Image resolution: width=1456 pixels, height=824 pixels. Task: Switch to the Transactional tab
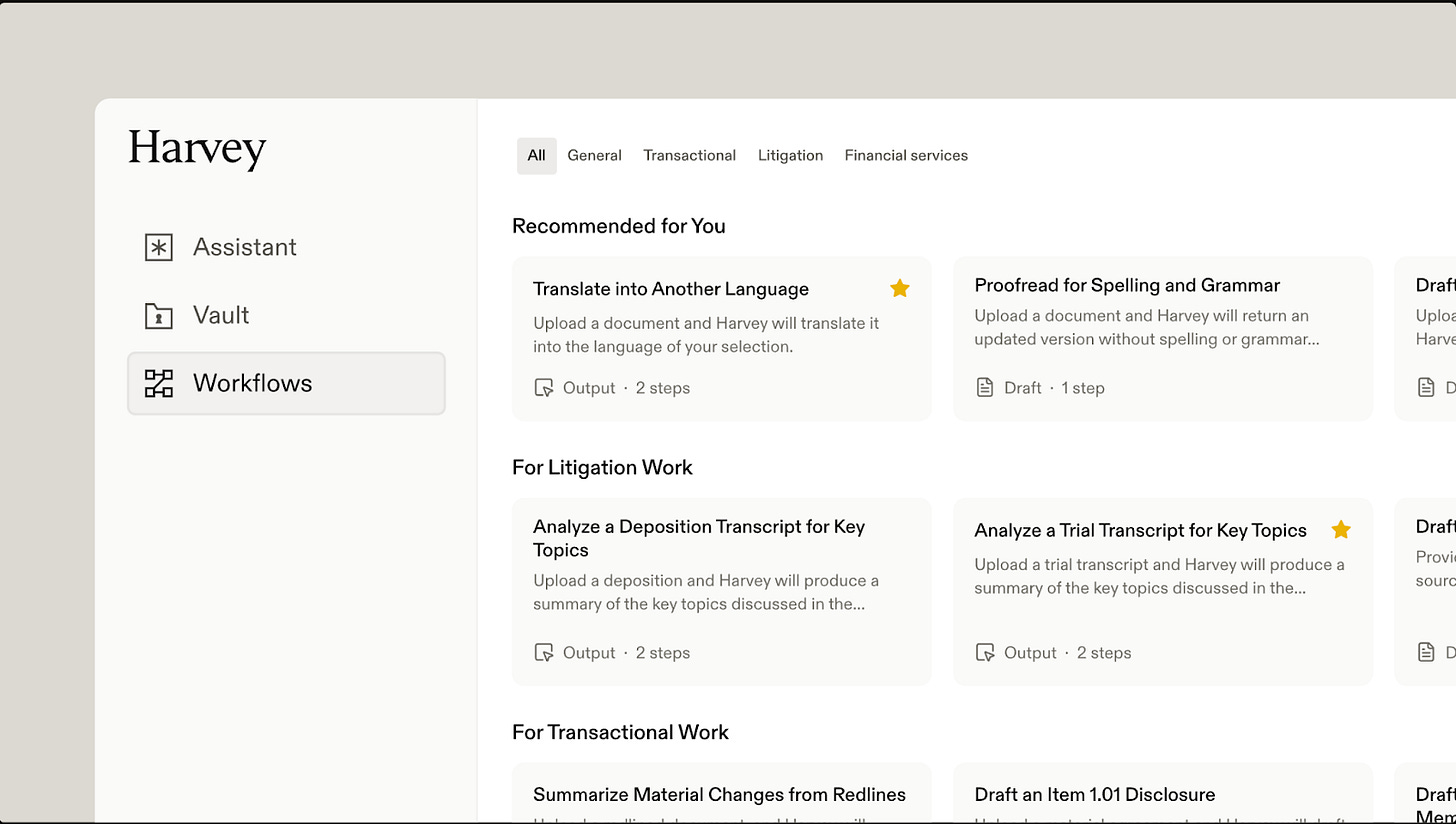point(690,156)
